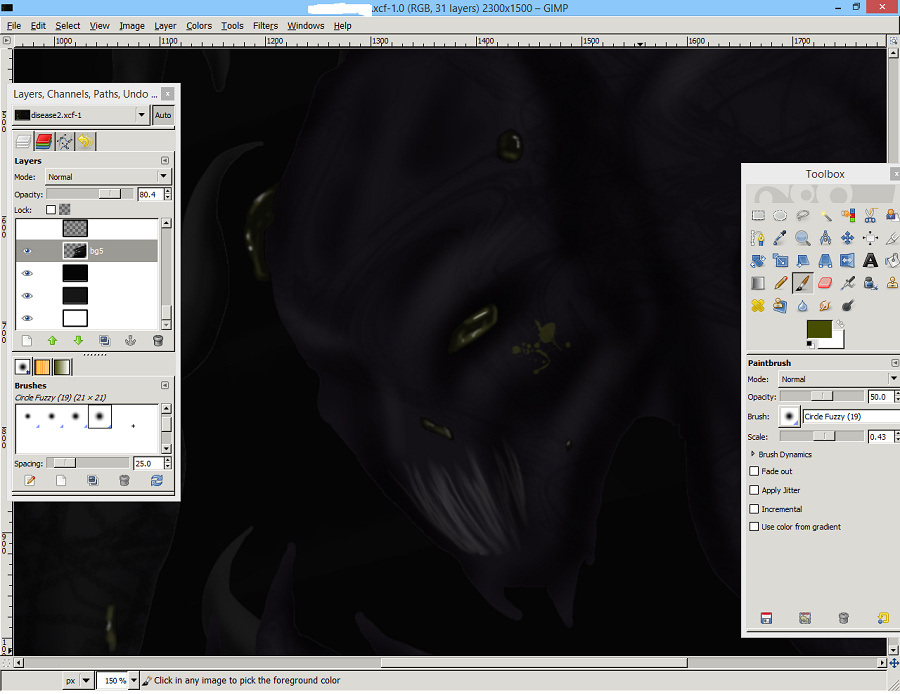Select the Heal tool bandage icon
The height and width of the screenshot is (694, 900).
point(759,306)
